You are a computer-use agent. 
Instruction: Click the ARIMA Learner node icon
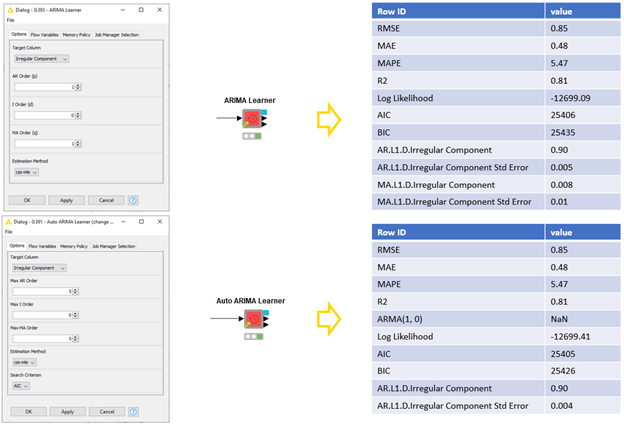[253, 119]
